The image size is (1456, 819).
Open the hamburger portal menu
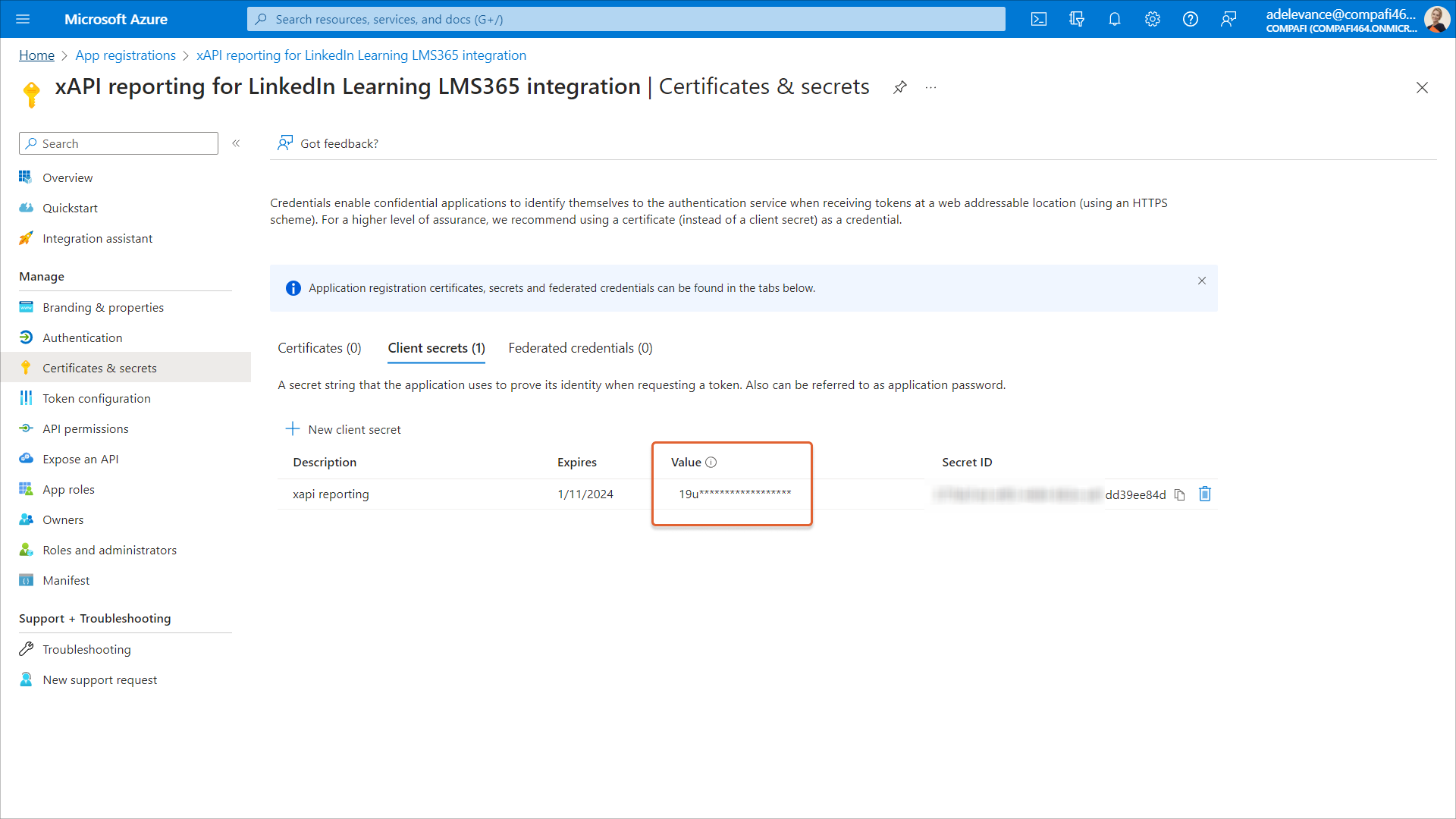click(23, 19)
